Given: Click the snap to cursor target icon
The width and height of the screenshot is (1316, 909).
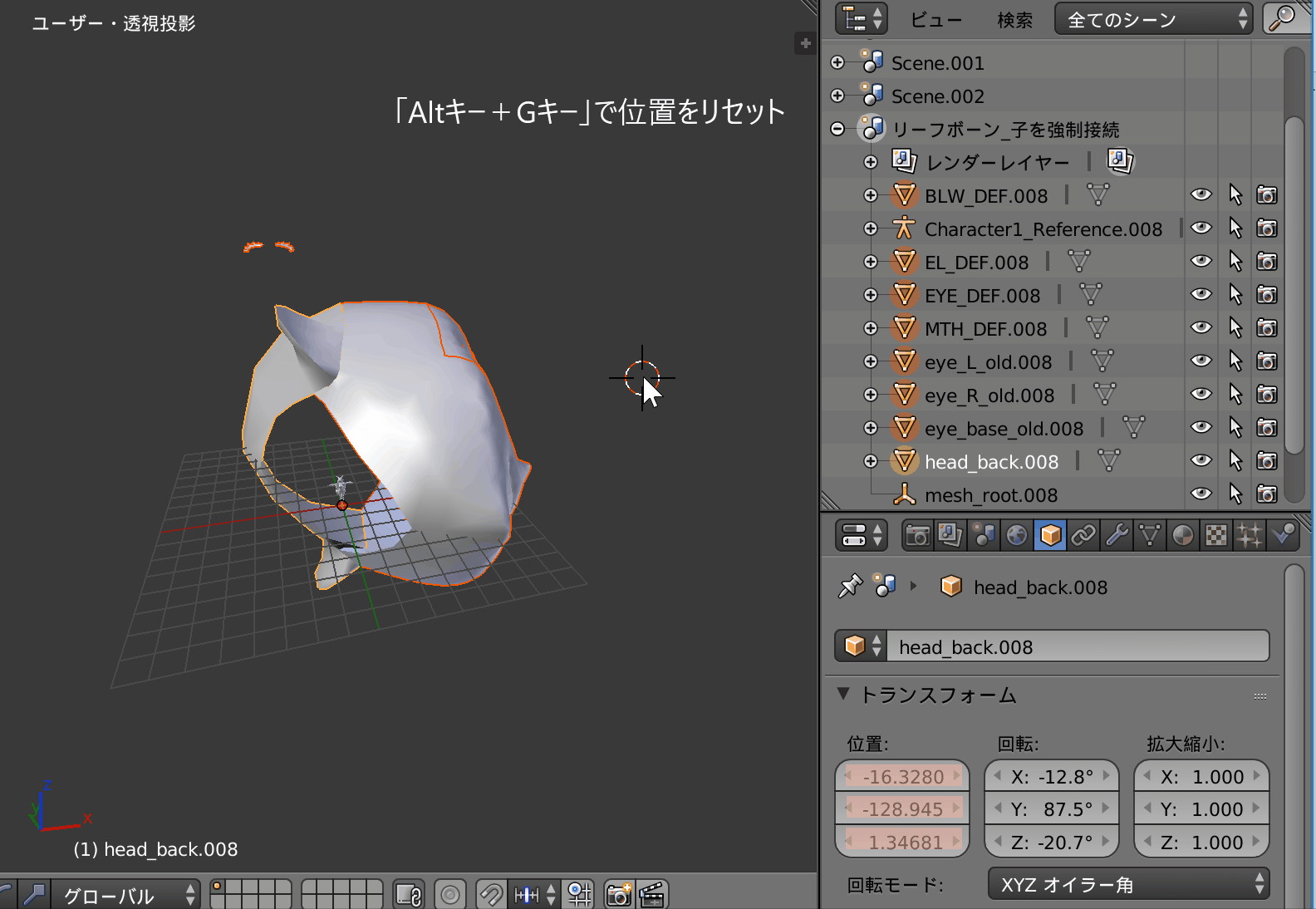Looking at the screenshot, I should (x=579, y=895).
